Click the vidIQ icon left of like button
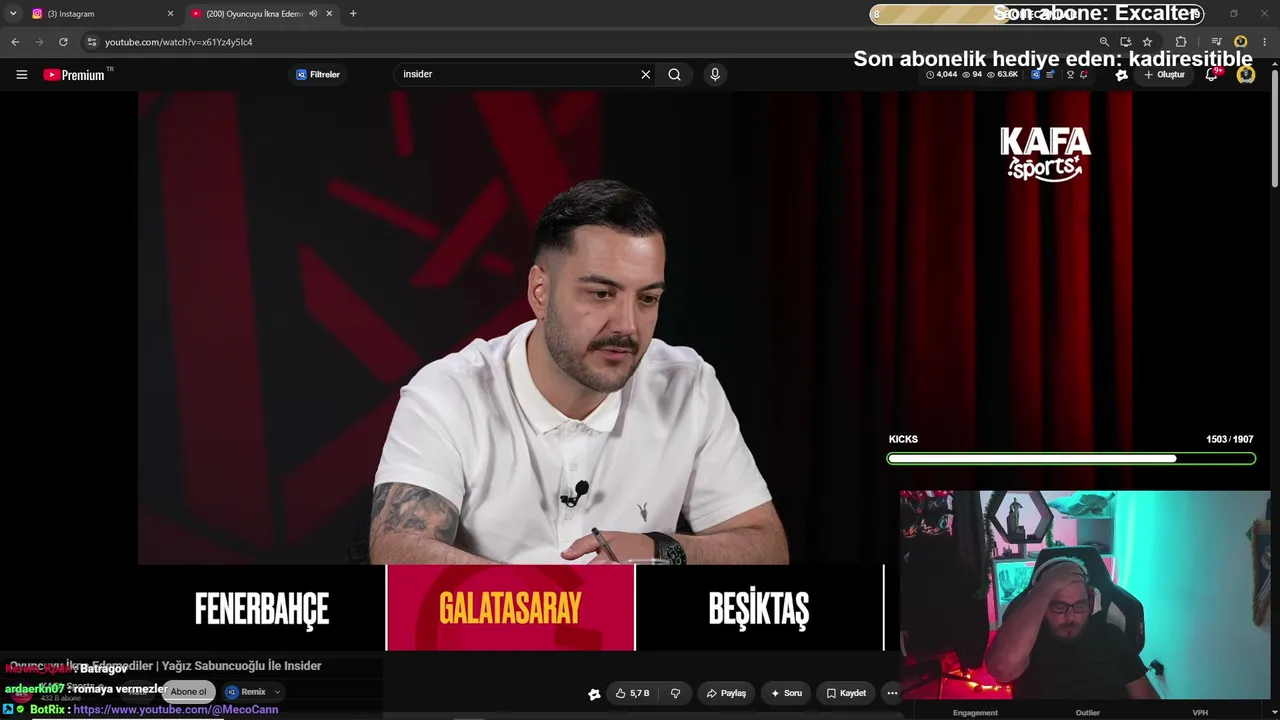Screen dimensions: 1280x720 click(594, 694)
